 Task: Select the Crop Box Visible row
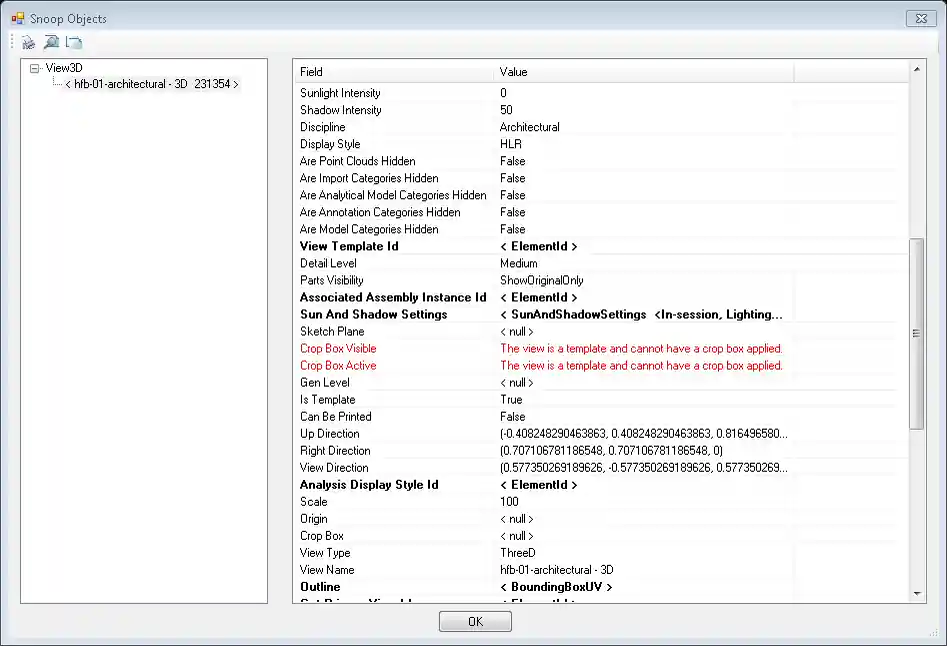pos(338,349)
